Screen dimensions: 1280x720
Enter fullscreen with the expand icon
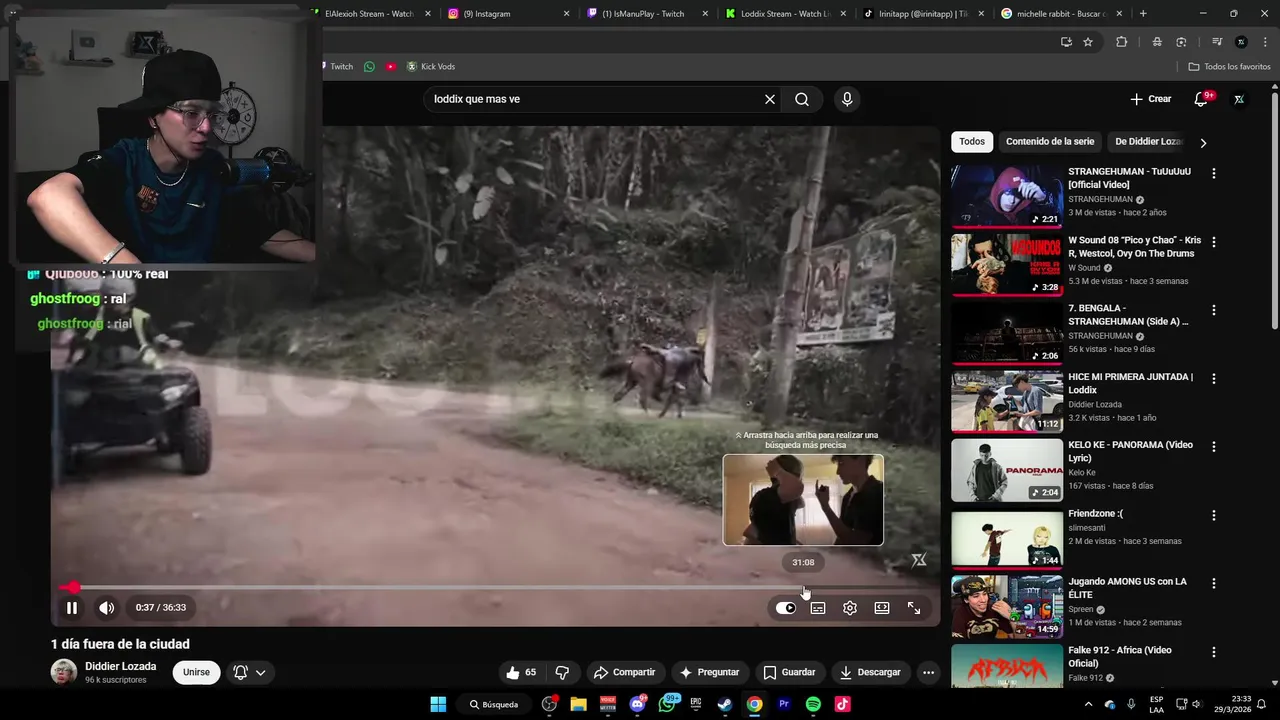[x=914, y=608]
